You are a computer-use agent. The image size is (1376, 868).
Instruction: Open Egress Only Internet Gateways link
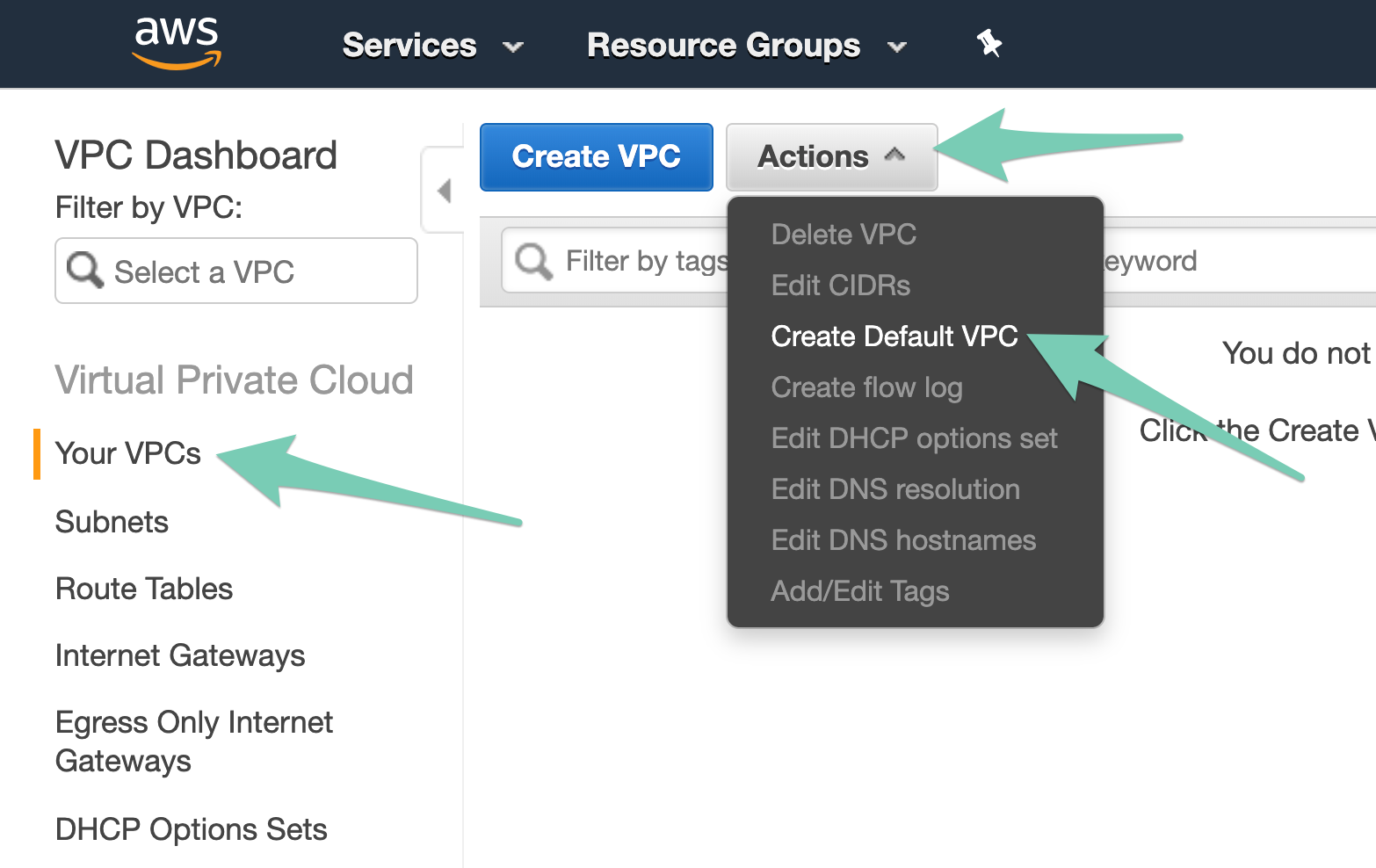194,741
